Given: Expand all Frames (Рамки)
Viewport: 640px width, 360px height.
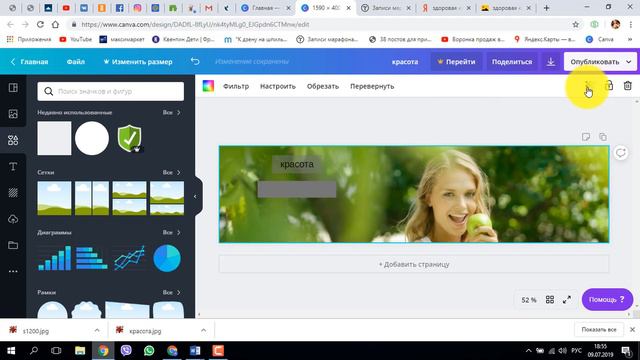Looking at the screenshot, I should click(x=171, y=292).
